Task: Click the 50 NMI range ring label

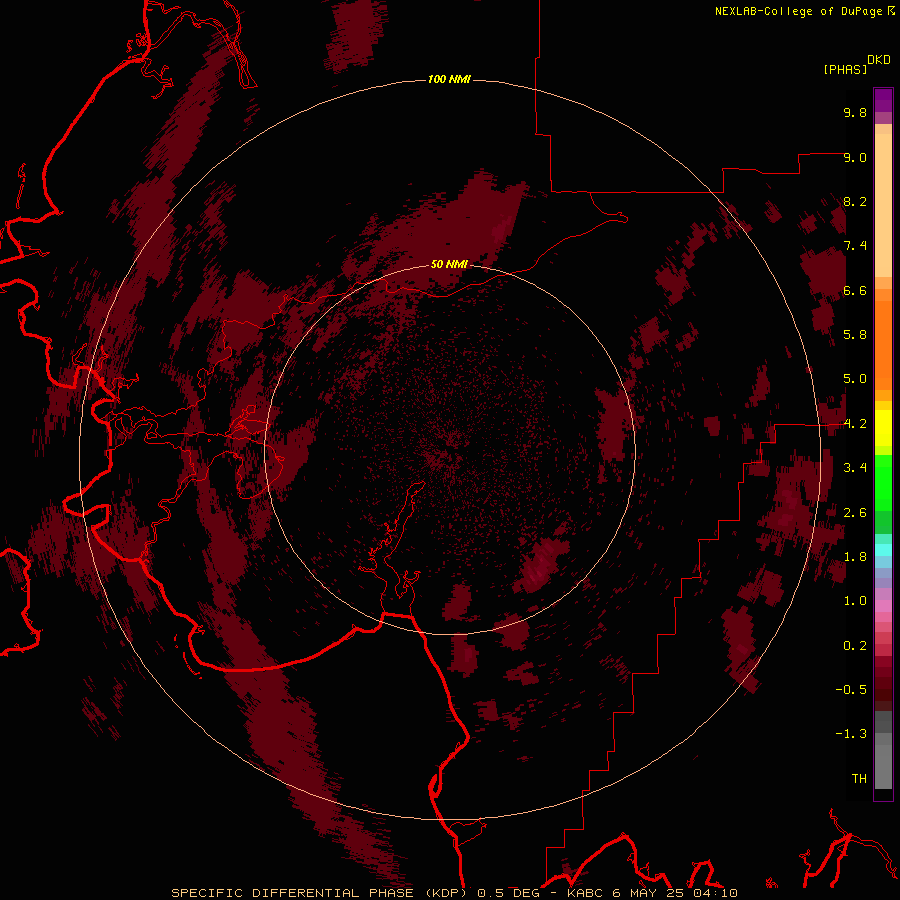Action: coord(449,264)
